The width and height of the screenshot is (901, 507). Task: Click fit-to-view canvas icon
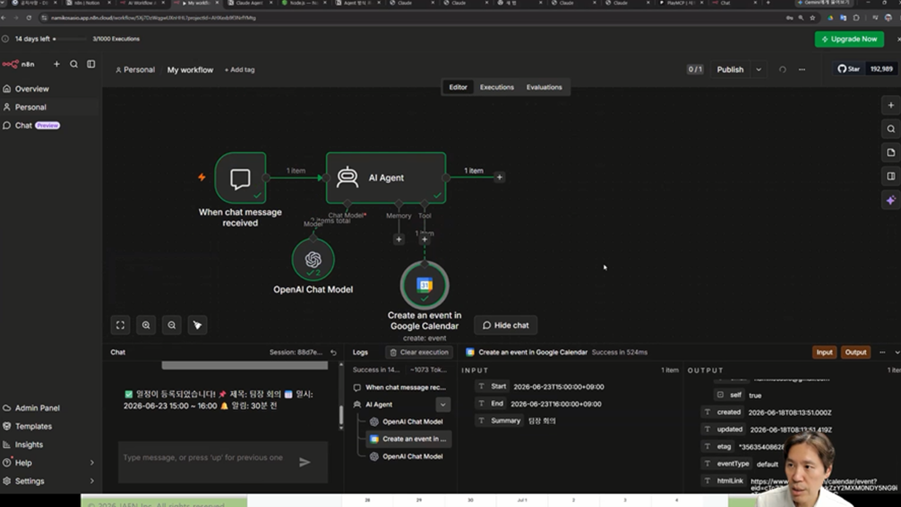coord(120,325)
